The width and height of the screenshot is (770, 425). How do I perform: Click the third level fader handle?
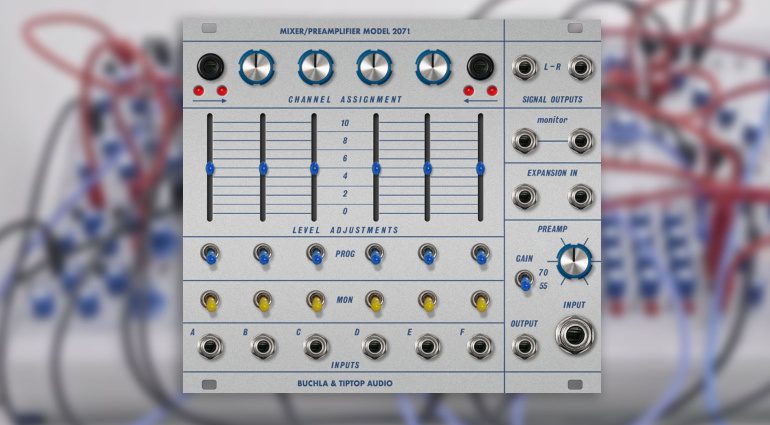314,169
